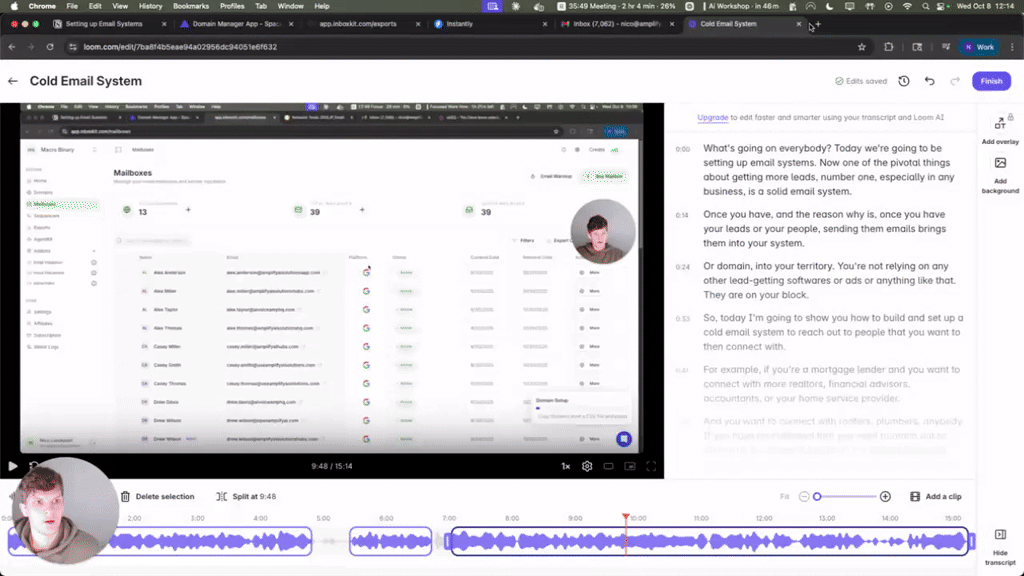Open macOS Spotlight search icon
1024x576 pixels.
[x=925, y=6]
